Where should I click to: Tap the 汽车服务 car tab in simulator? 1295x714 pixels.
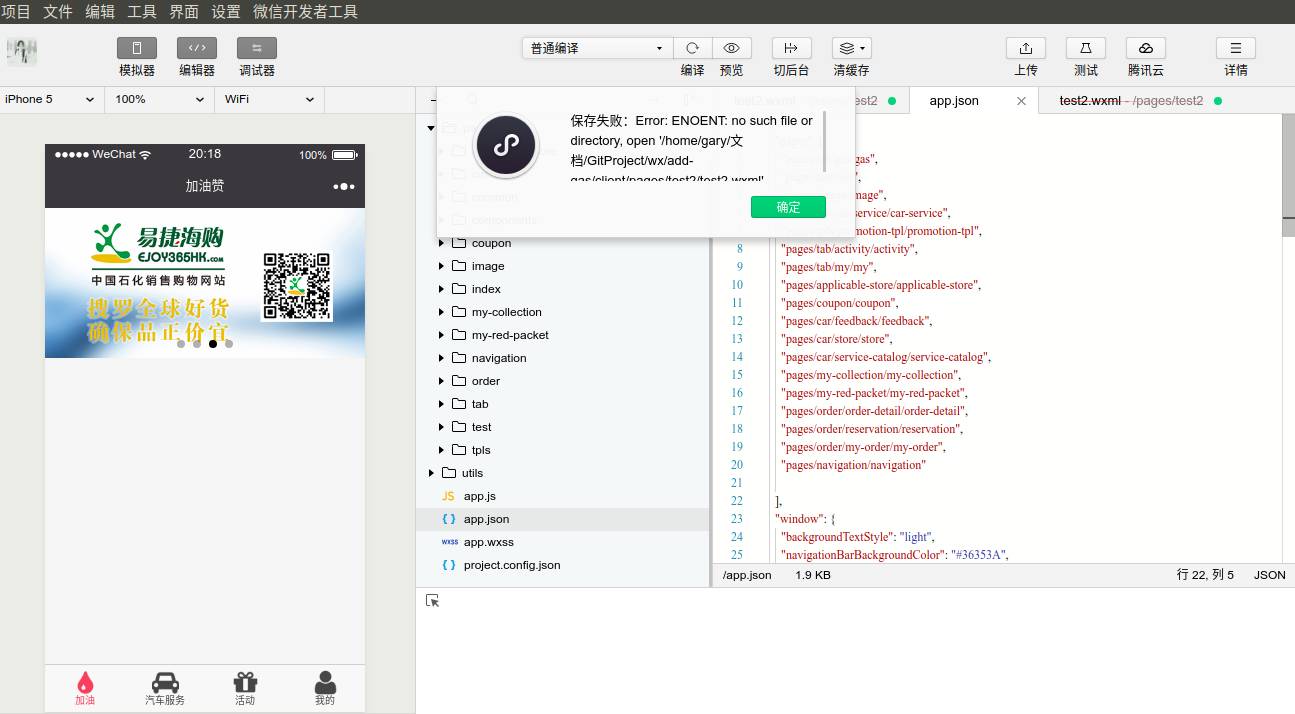click(165, 688)
